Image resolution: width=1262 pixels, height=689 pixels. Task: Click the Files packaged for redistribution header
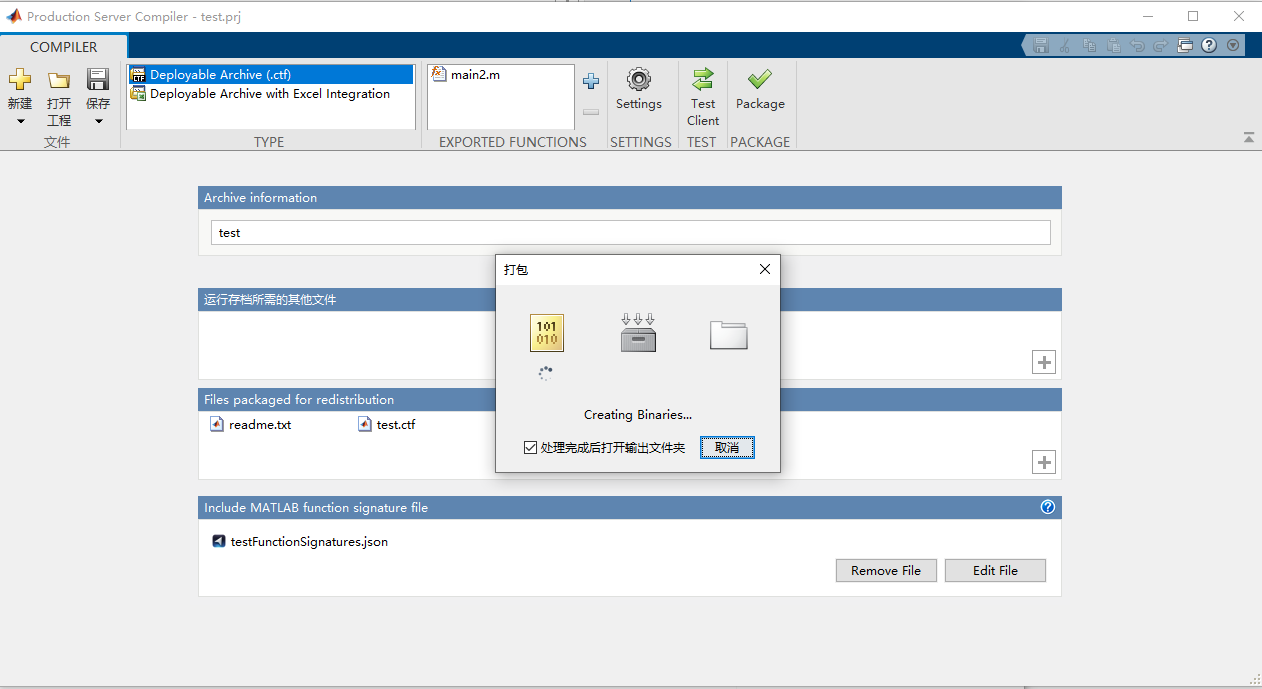(x=630, y=400)
